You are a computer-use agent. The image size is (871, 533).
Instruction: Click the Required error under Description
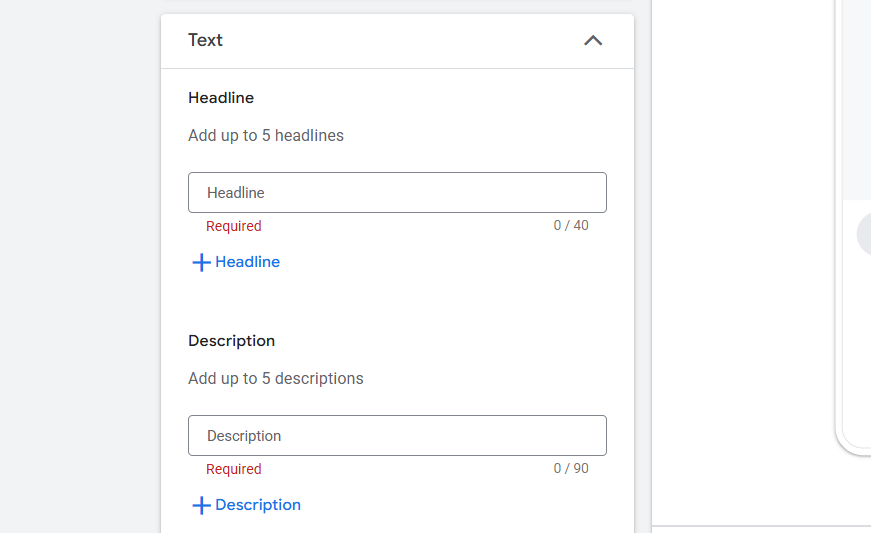point(233,469)
